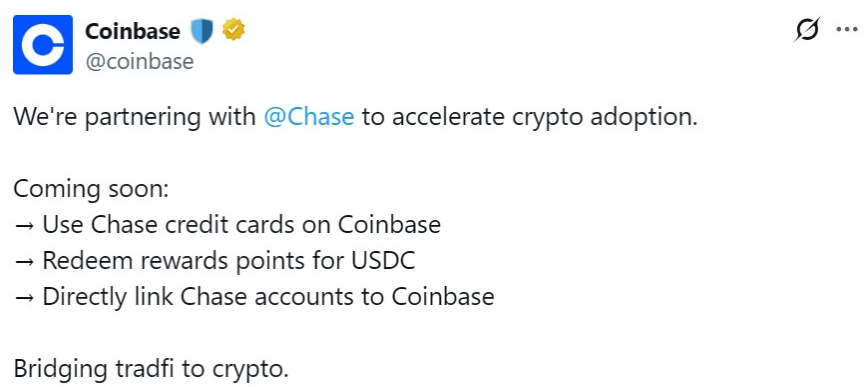The height and width of the screenshot is (387, 864).
Task: Click the "Redeem rewards points for" text
Action: 193,261
